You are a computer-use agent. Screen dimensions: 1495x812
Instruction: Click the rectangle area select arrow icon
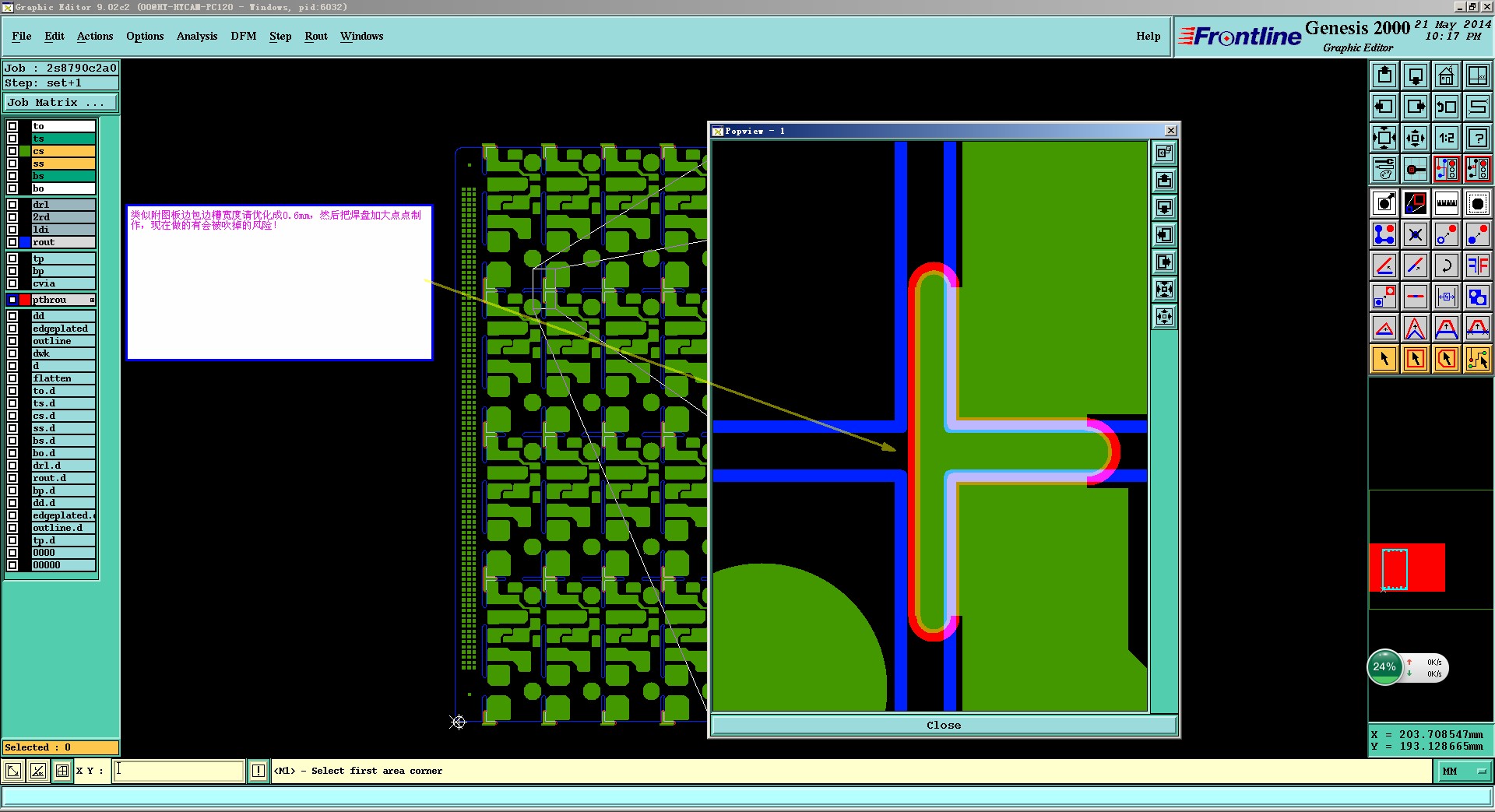coord(1416,359)
